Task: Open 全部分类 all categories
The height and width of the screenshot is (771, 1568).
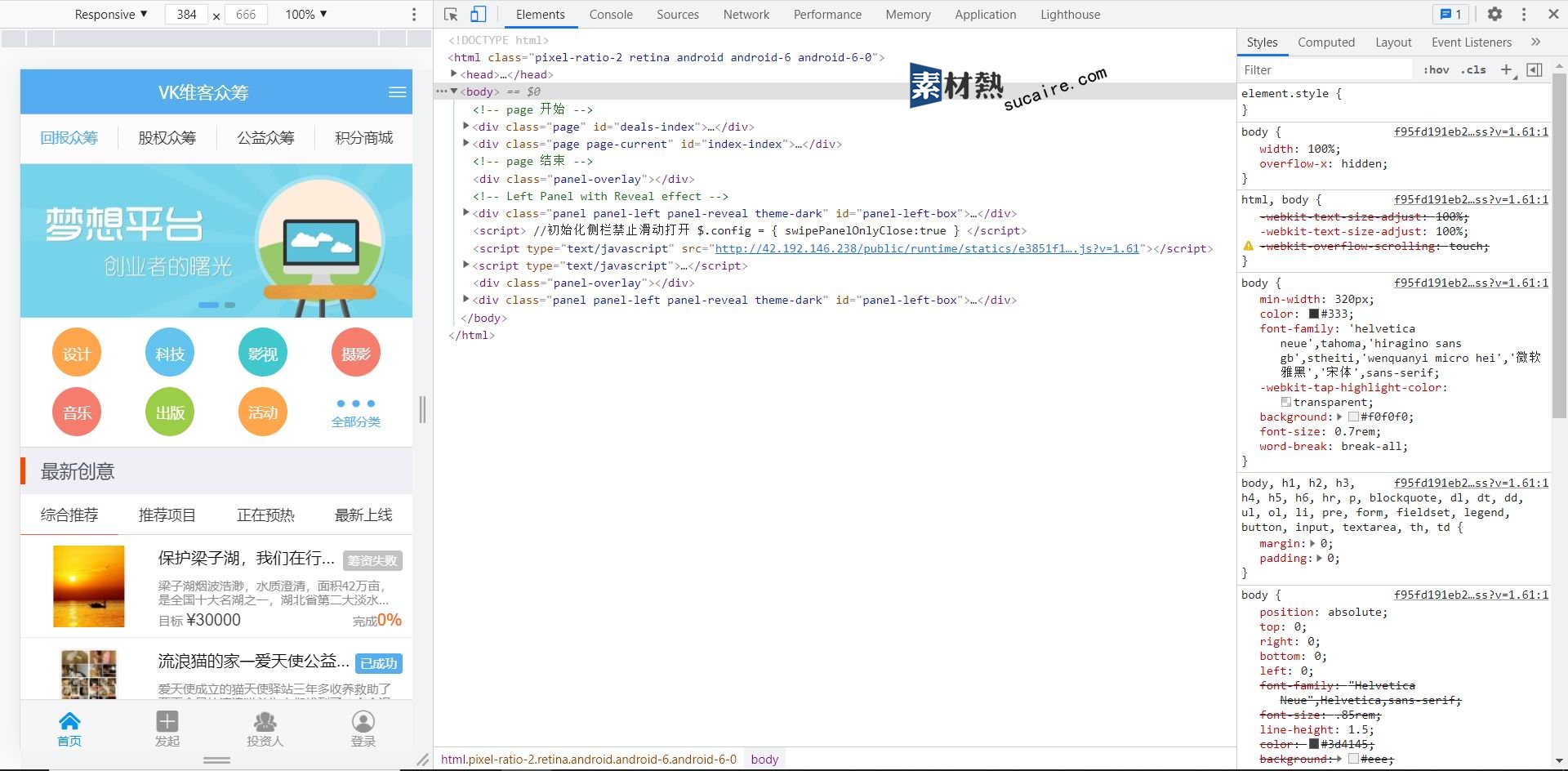Action: click(x=356, y=412)
